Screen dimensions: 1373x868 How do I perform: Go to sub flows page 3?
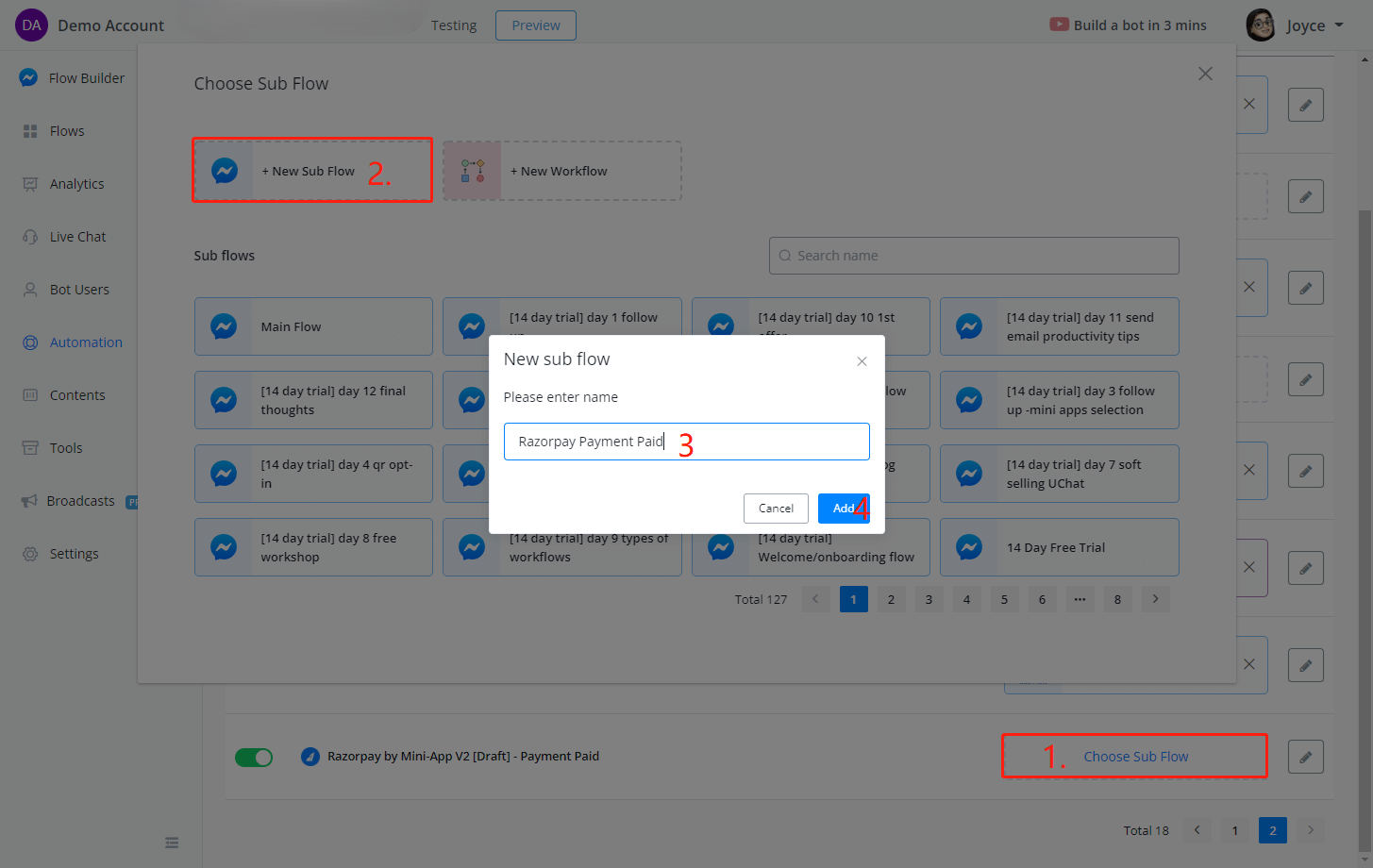(x=929, y=599)
